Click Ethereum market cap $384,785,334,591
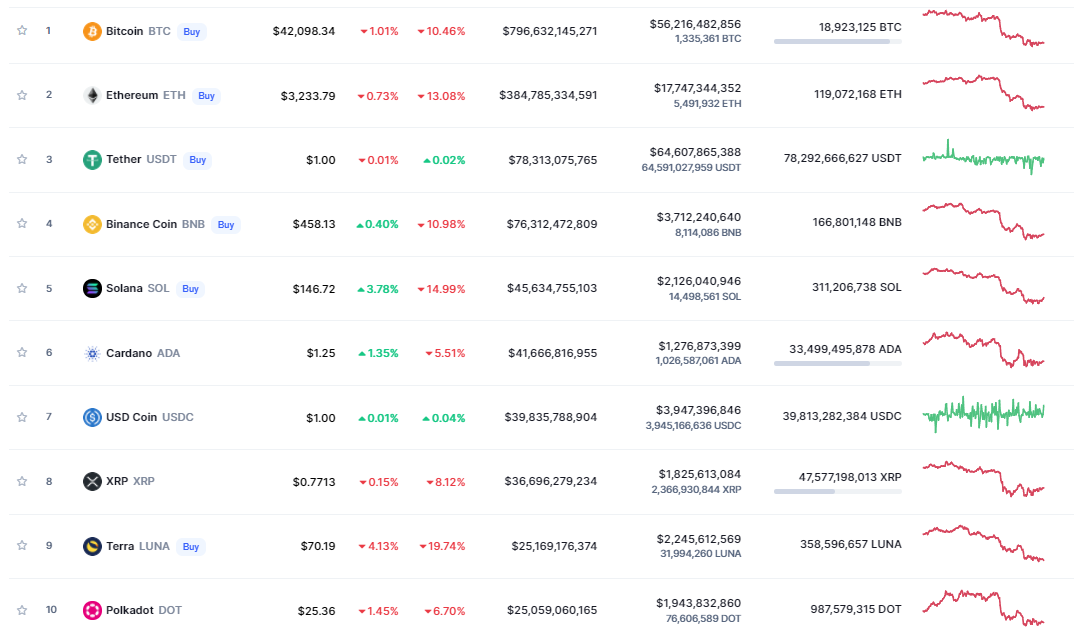Image resolution: width=1074 pixels, height=627 pixels. (x=548, y=95)
